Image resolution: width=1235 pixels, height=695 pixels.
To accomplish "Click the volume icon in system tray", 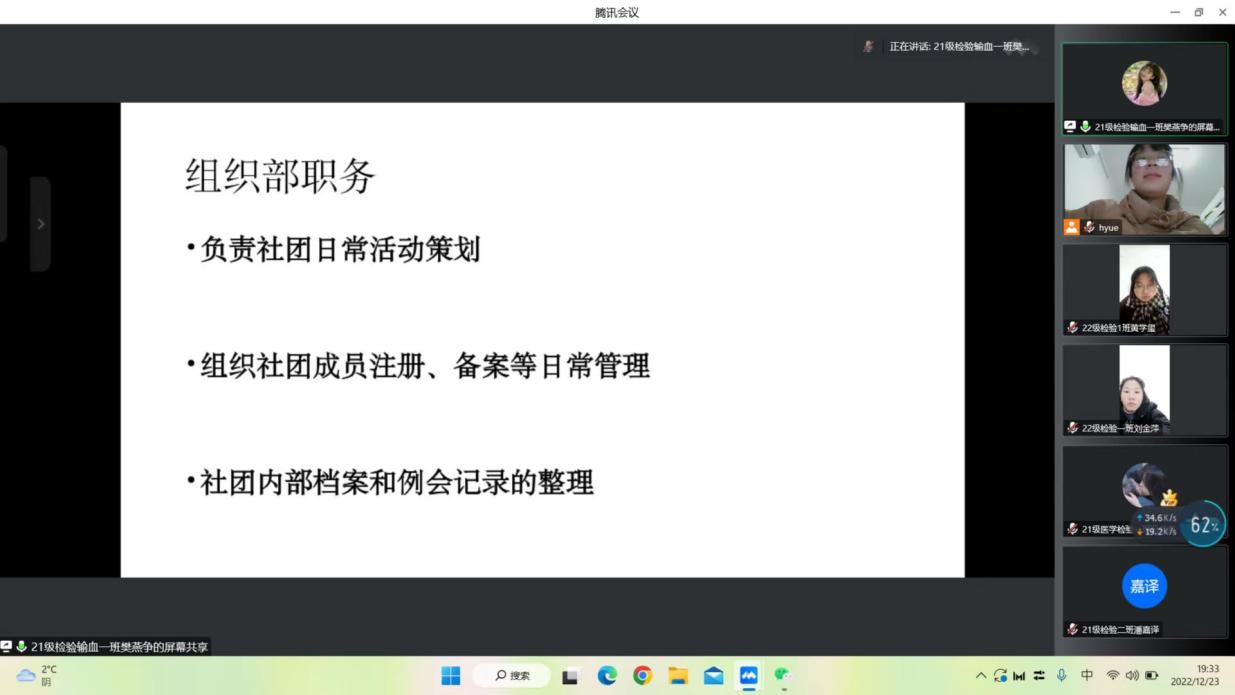I will 1132,676.
